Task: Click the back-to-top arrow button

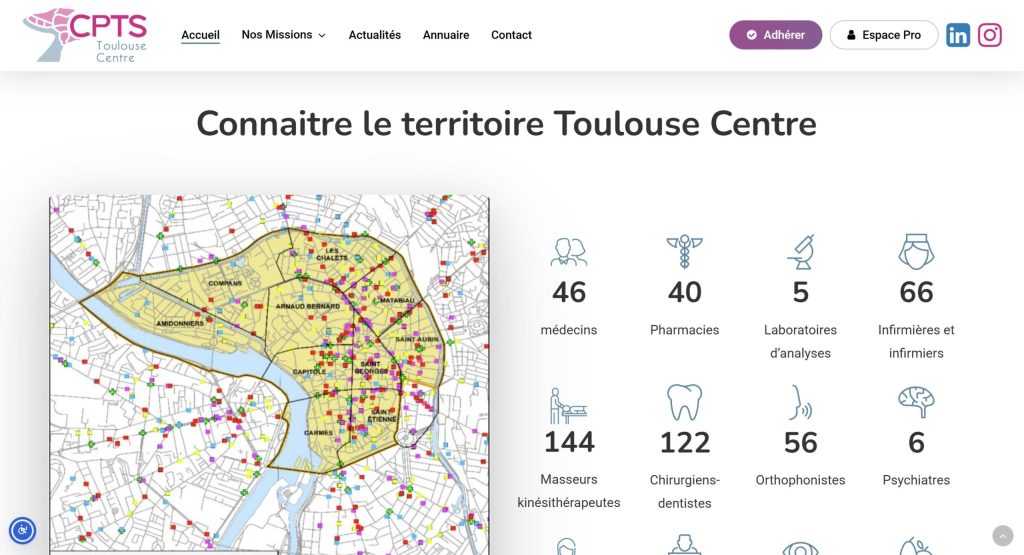Action: pyautogui.click(x=1002, y=535)
